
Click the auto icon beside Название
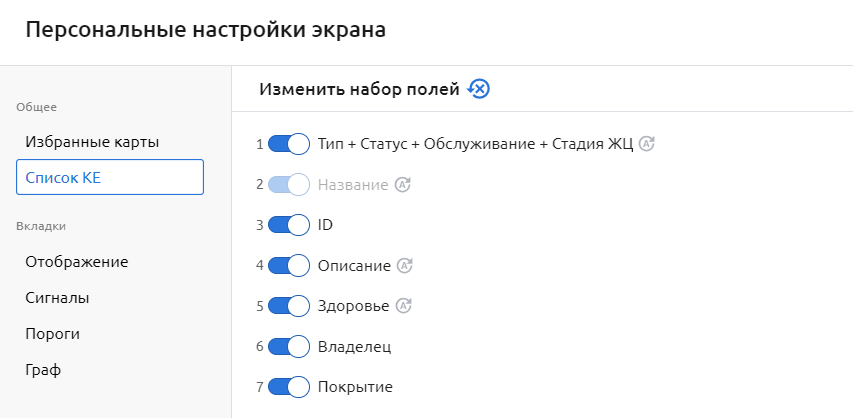404,184
